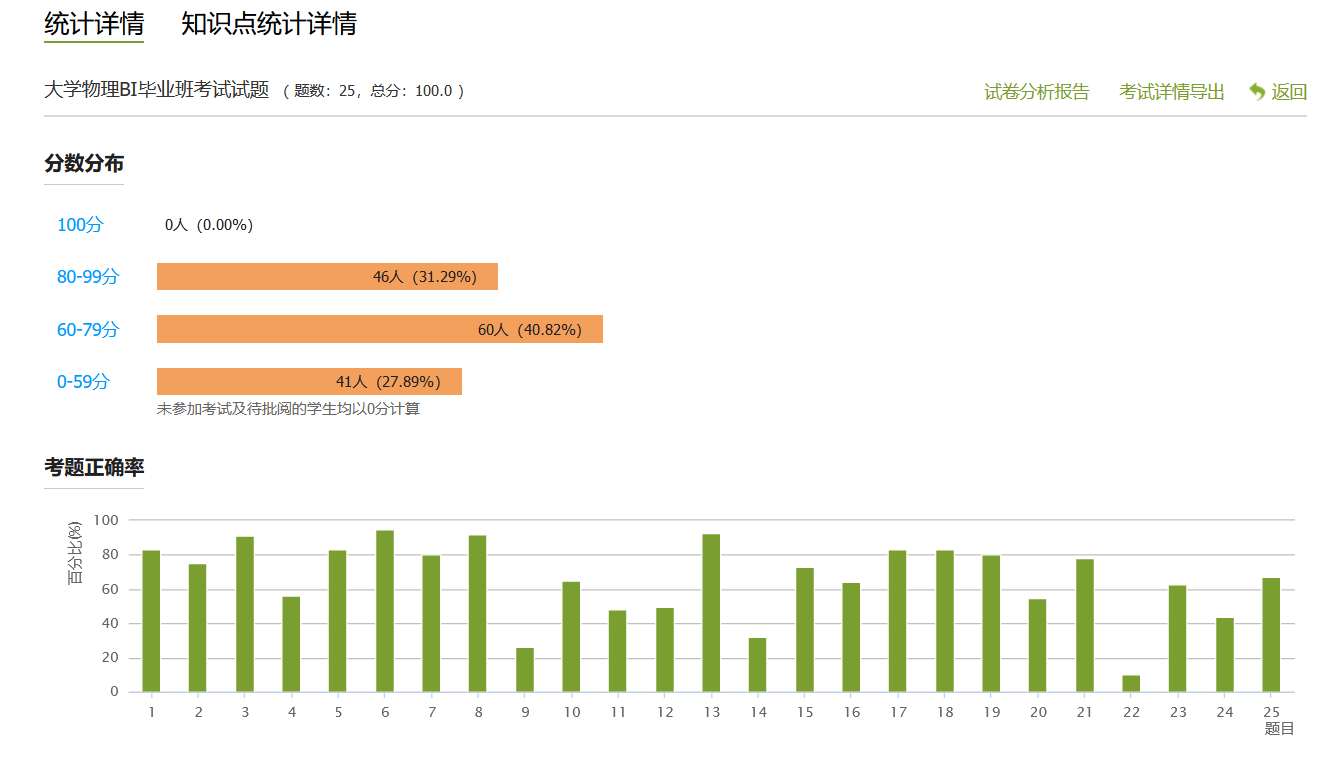1332x762 pixels.
Task: Select the 60-79分 score filter
Action: [85, 329]
